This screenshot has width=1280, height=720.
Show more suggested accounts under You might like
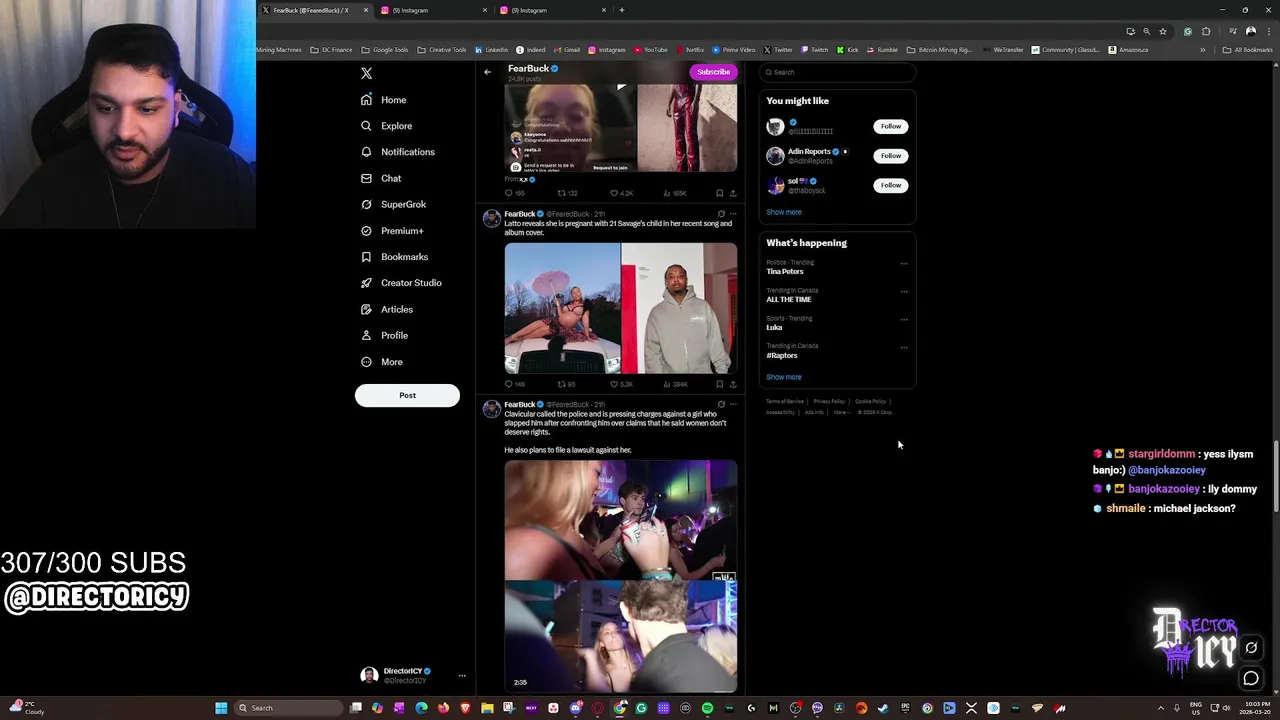point(784,212)
